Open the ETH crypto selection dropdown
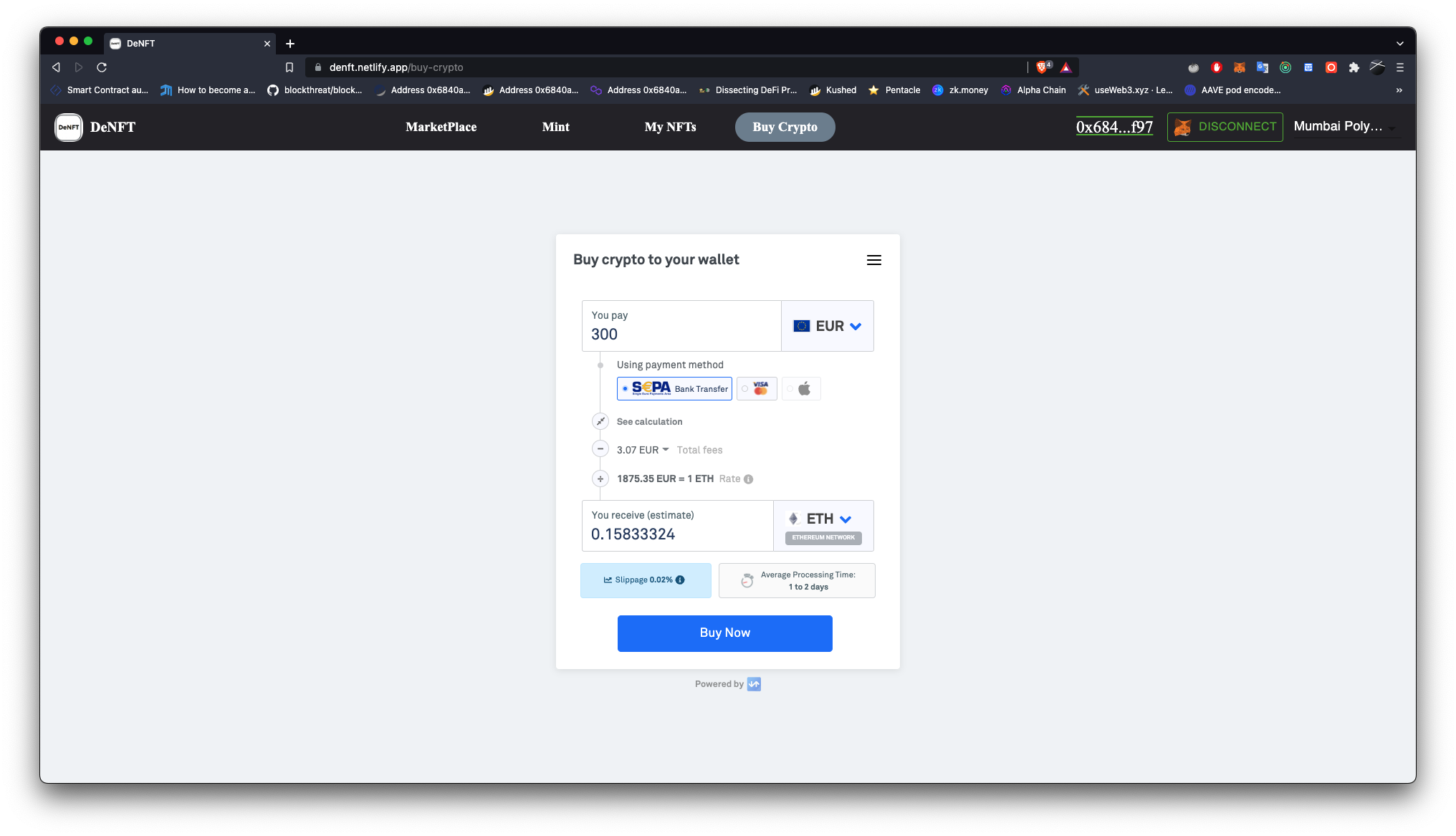 pyautogui.click(x=823, y=519)
